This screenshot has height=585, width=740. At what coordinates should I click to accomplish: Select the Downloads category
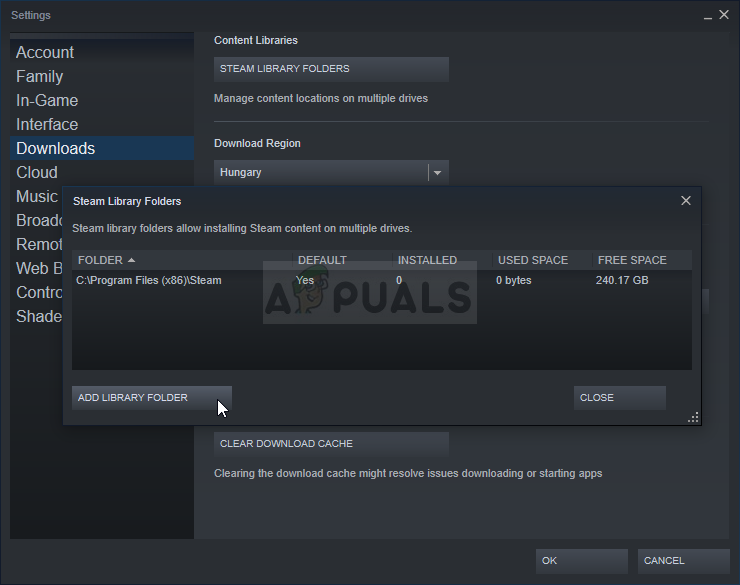click(101, 148)
